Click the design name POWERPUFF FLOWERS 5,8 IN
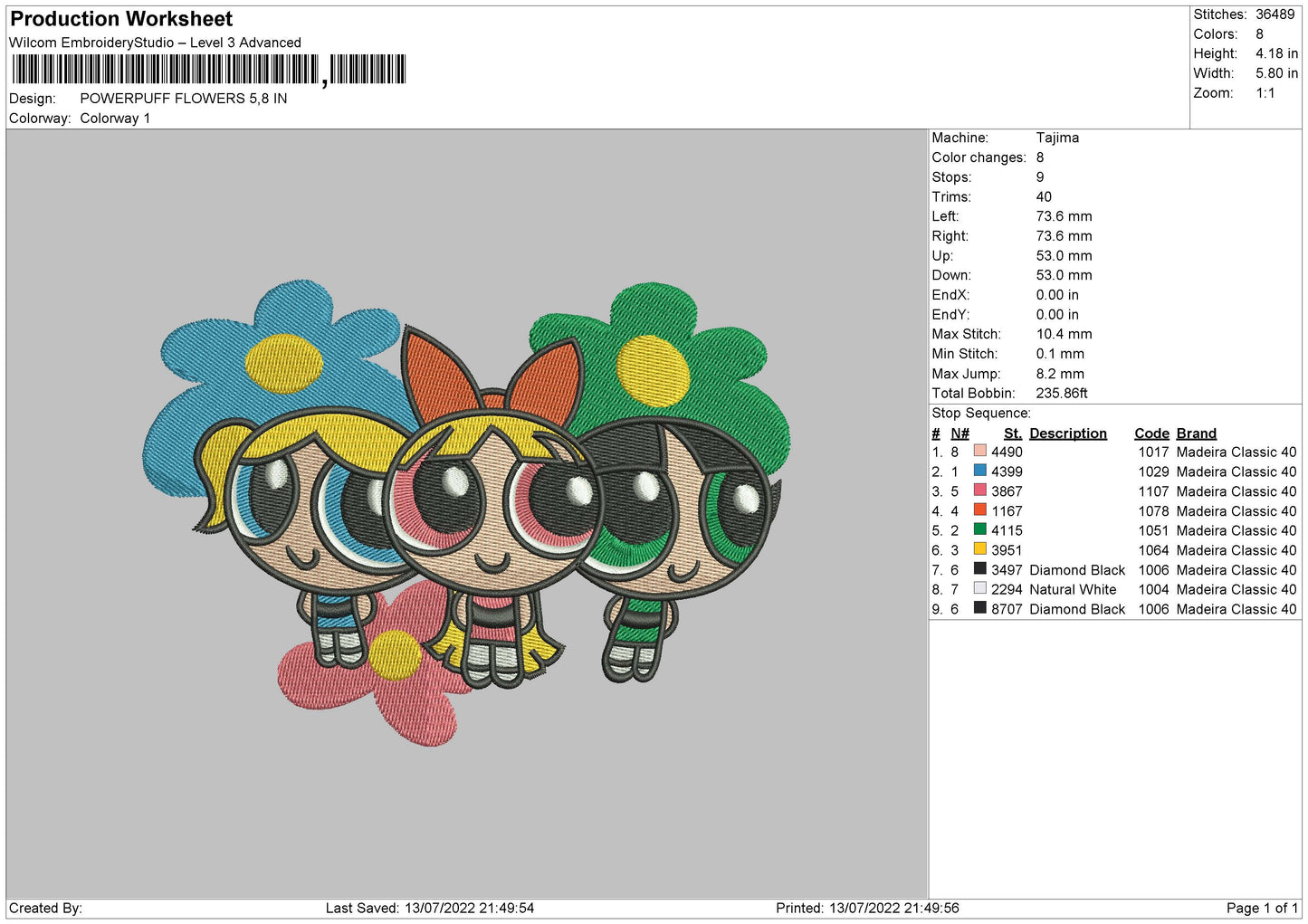 click(x=183, y=99)
